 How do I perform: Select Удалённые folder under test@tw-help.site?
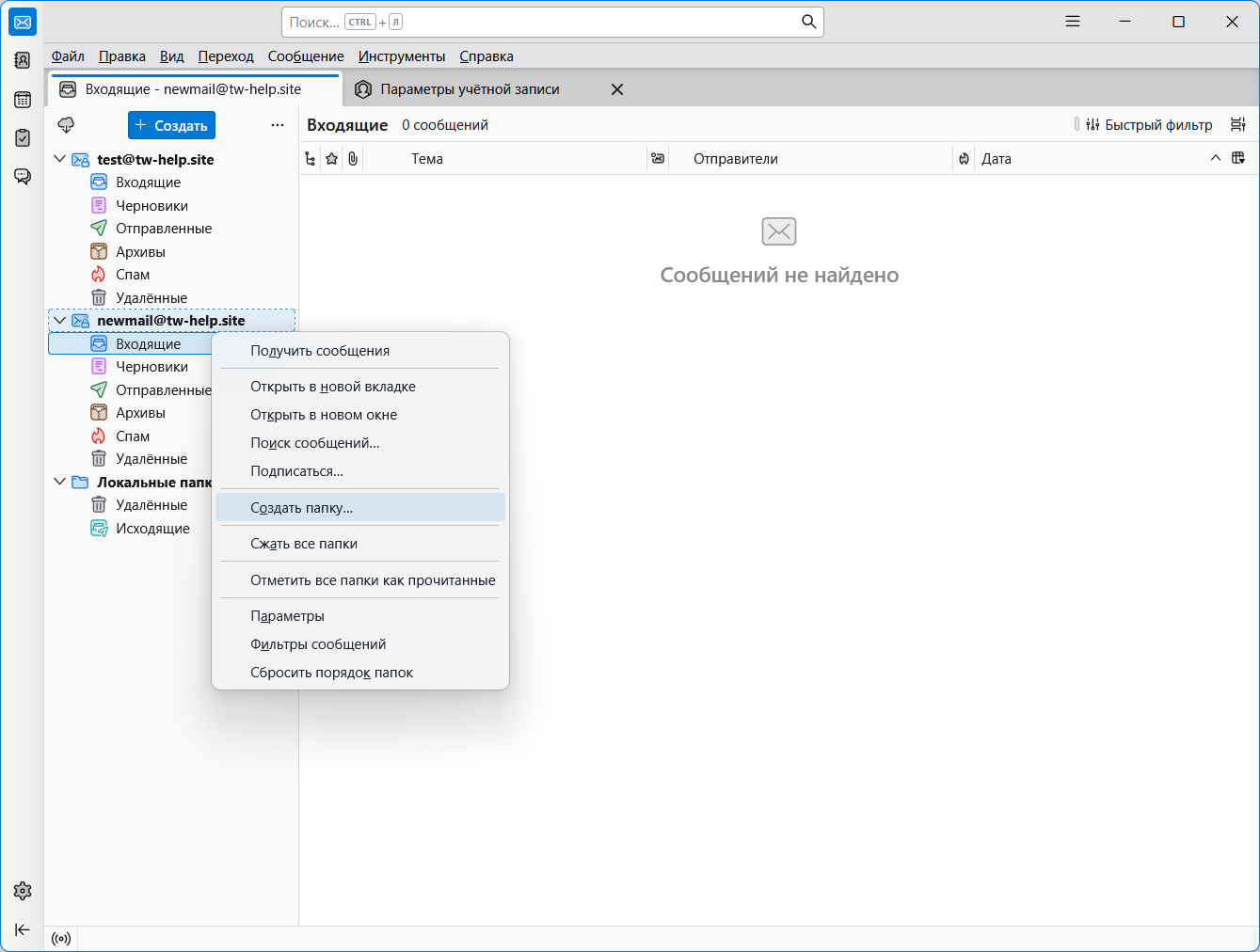click(171, 297)
